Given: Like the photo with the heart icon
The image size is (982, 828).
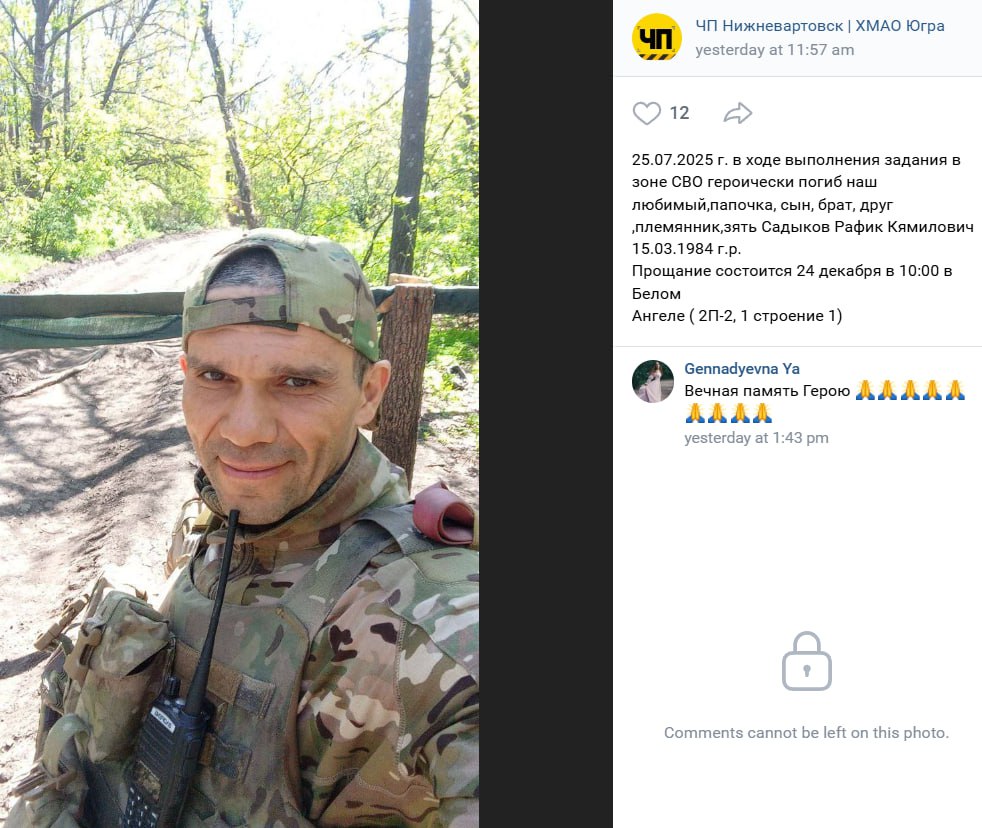Looking at the screenshot, I should (x=646, y=113).
